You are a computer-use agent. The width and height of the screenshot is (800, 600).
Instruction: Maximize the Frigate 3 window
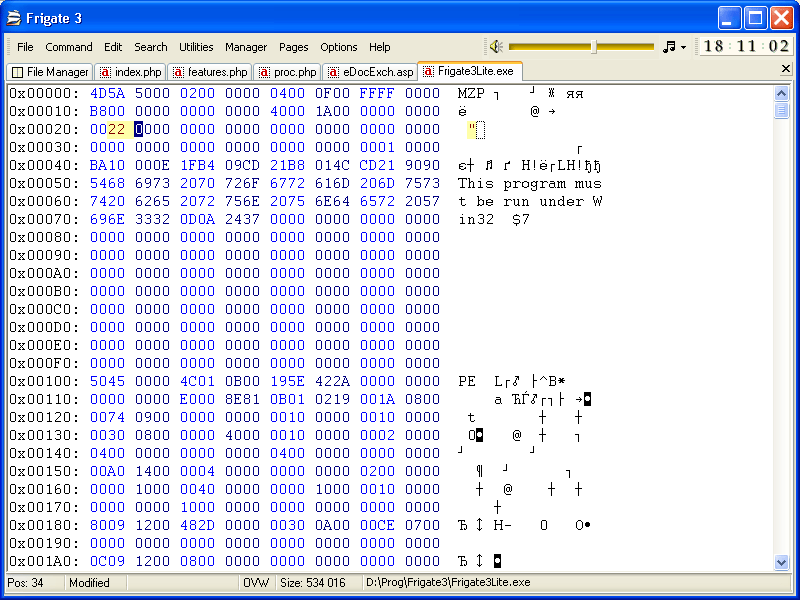(755, 19)
